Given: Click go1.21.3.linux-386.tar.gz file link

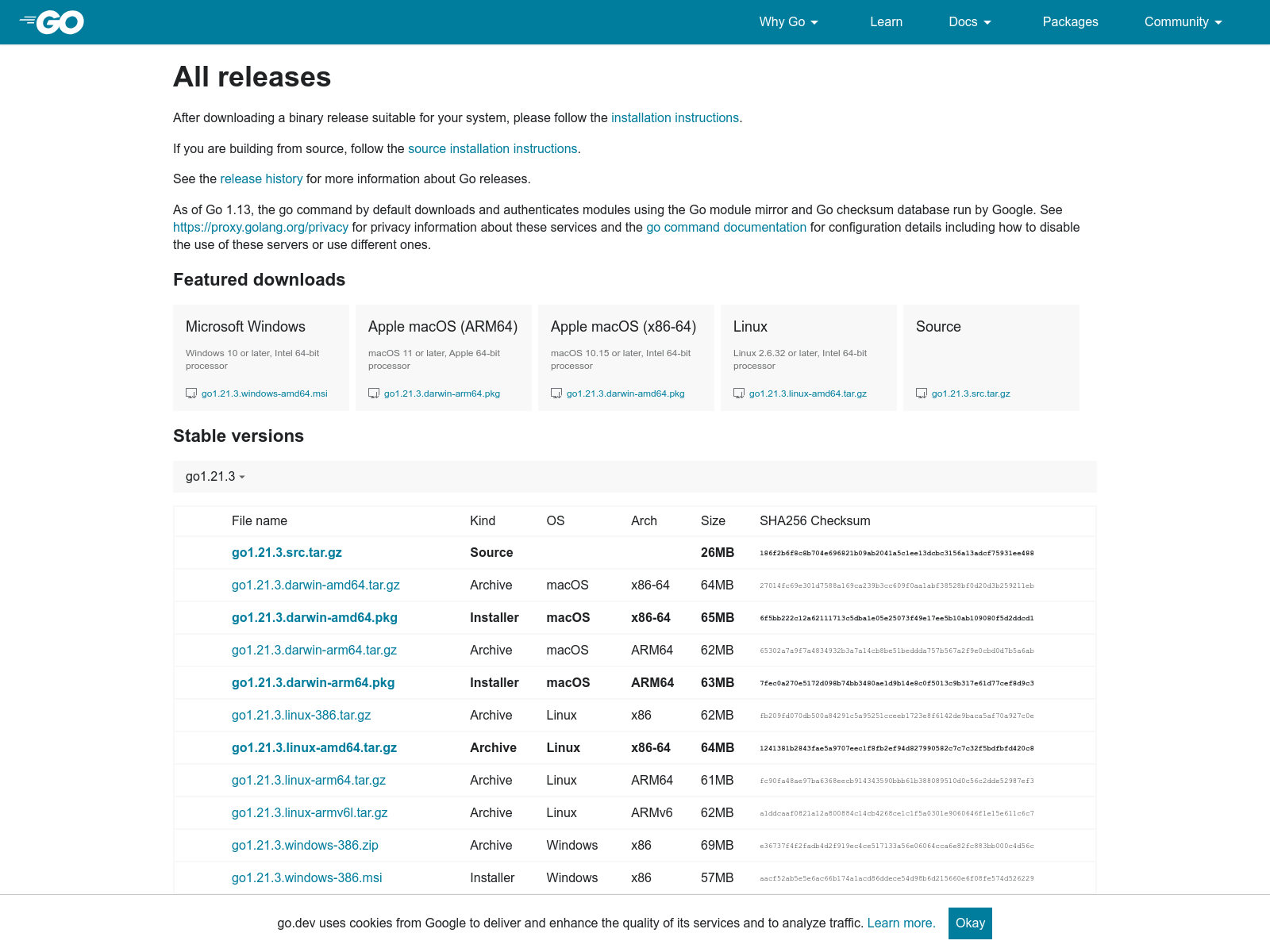Looking at the screenshot, I should point(301,716).
